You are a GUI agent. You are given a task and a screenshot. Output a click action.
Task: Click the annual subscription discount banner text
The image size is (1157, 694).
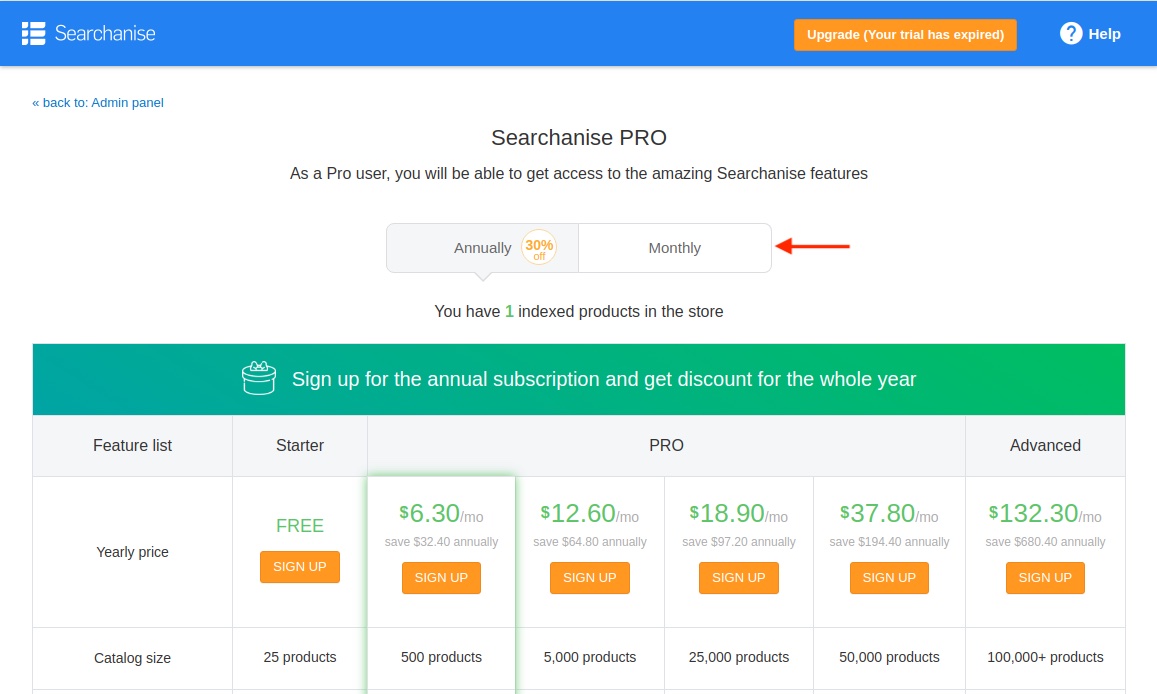pyautogui.click(x=604, y=379)
